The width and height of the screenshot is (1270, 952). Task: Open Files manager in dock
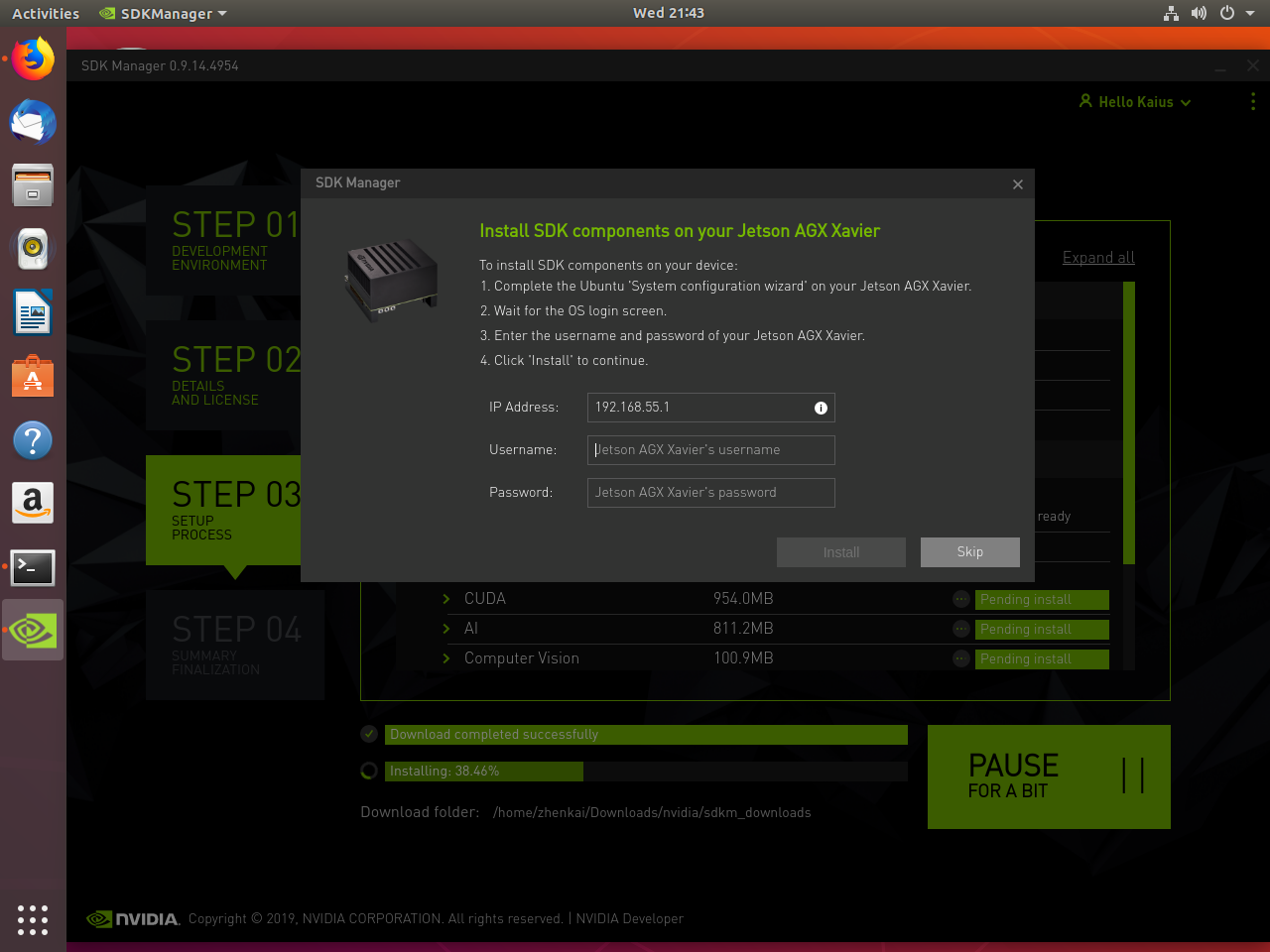[33, 185]
